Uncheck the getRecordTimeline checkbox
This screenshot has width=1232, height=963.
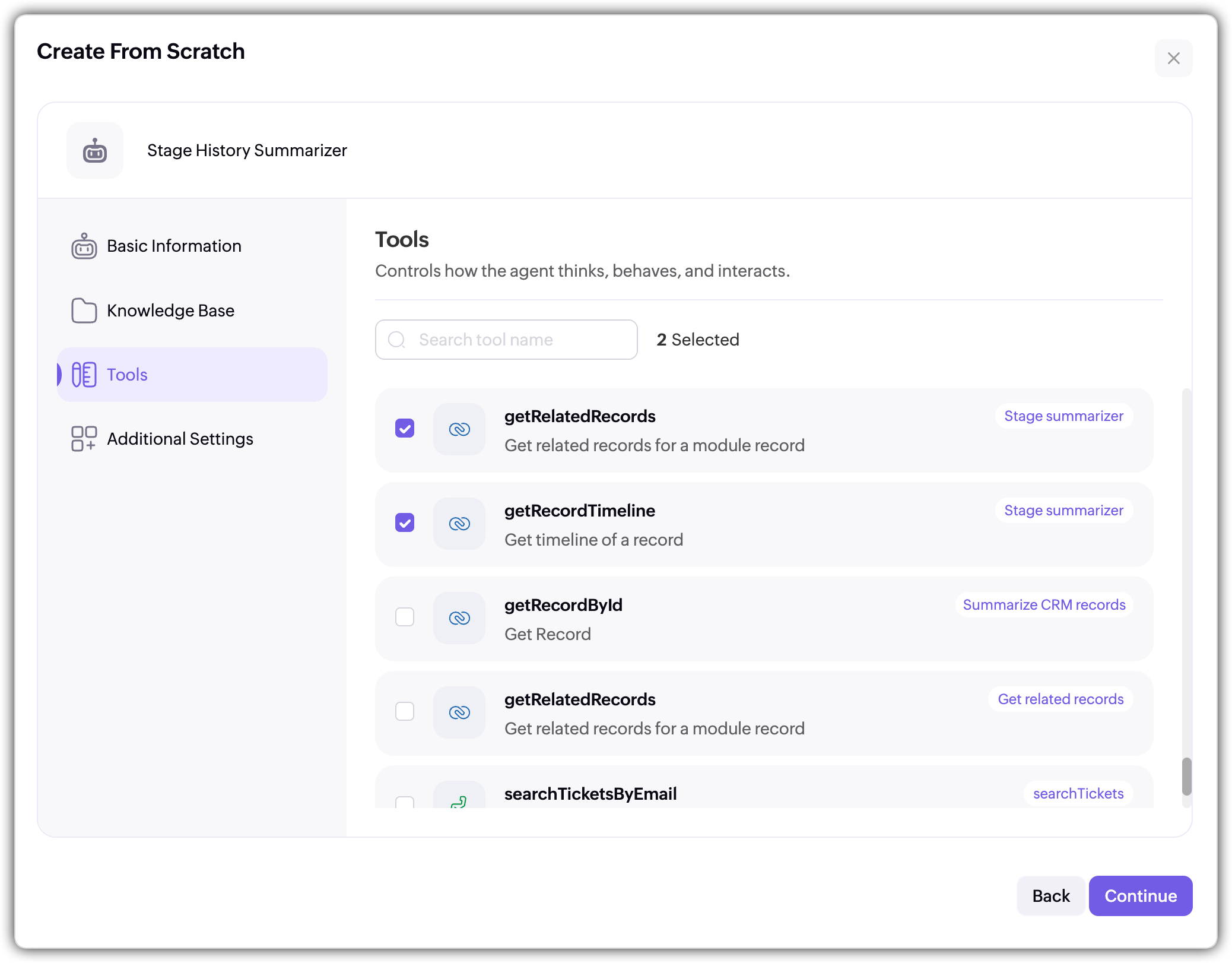pos(405,523)
